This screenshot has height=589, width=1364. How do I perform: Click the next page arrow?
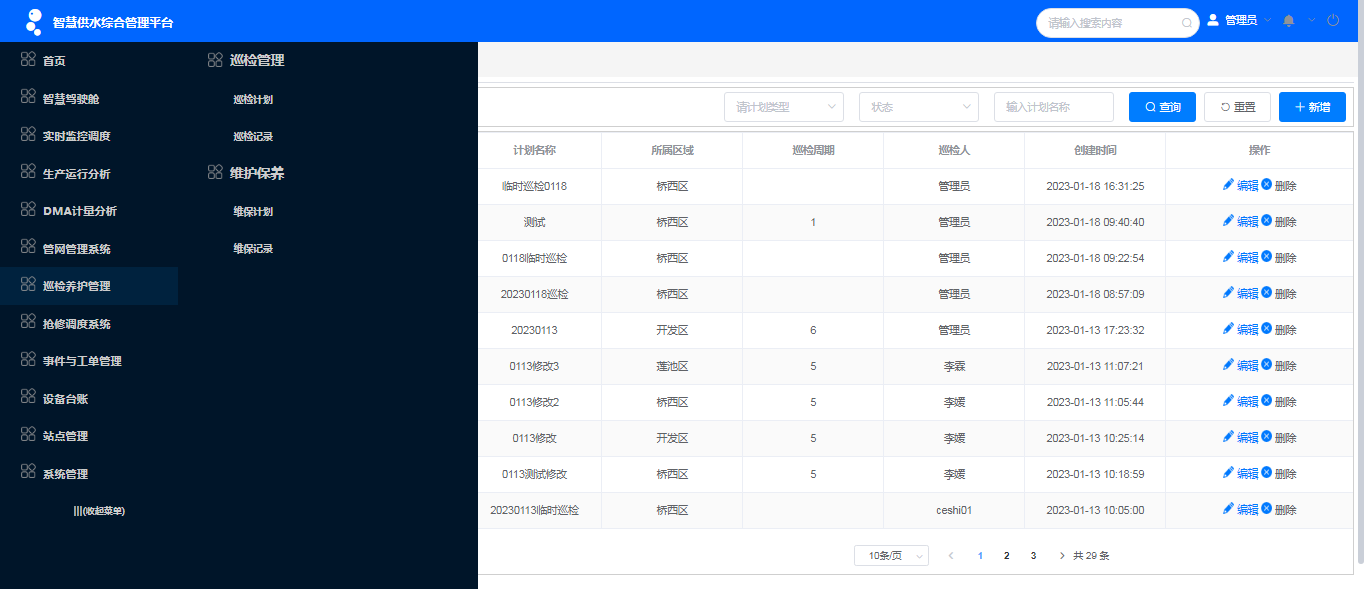[1061, 555]
